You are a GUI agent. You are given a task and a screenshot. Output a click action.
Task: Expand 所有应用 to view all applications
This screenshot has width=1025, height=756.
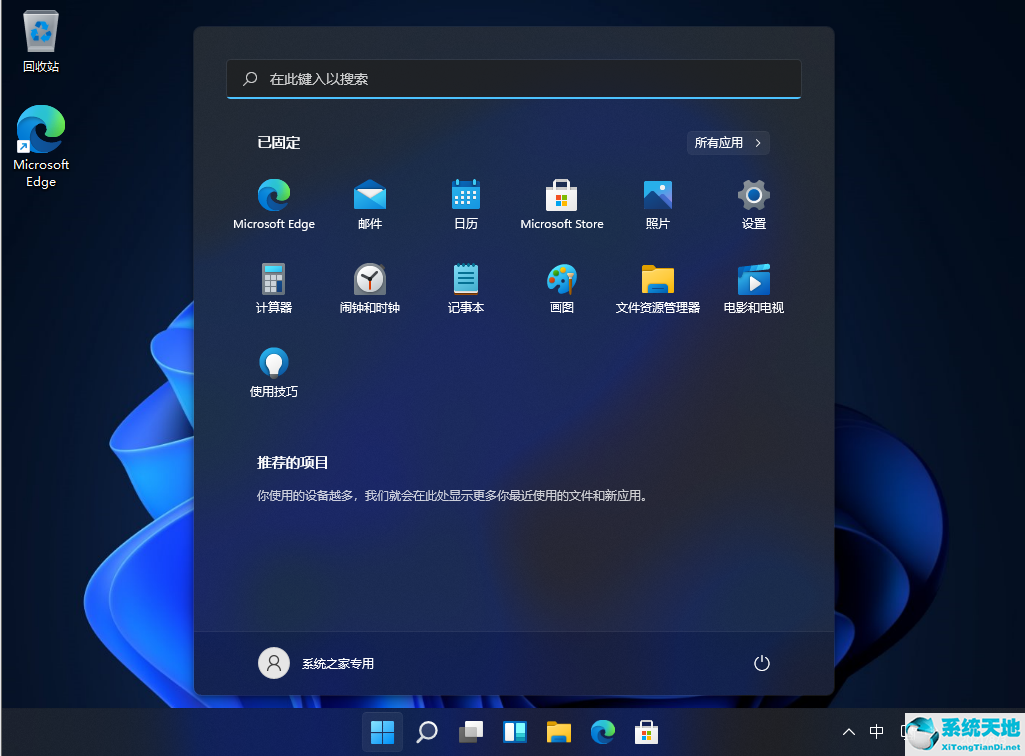pos(728,142)
